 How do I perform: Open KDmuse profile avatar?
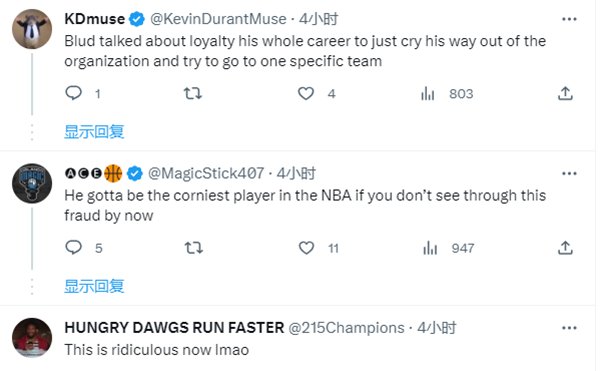pyautogui.click(x=32, y=29)
